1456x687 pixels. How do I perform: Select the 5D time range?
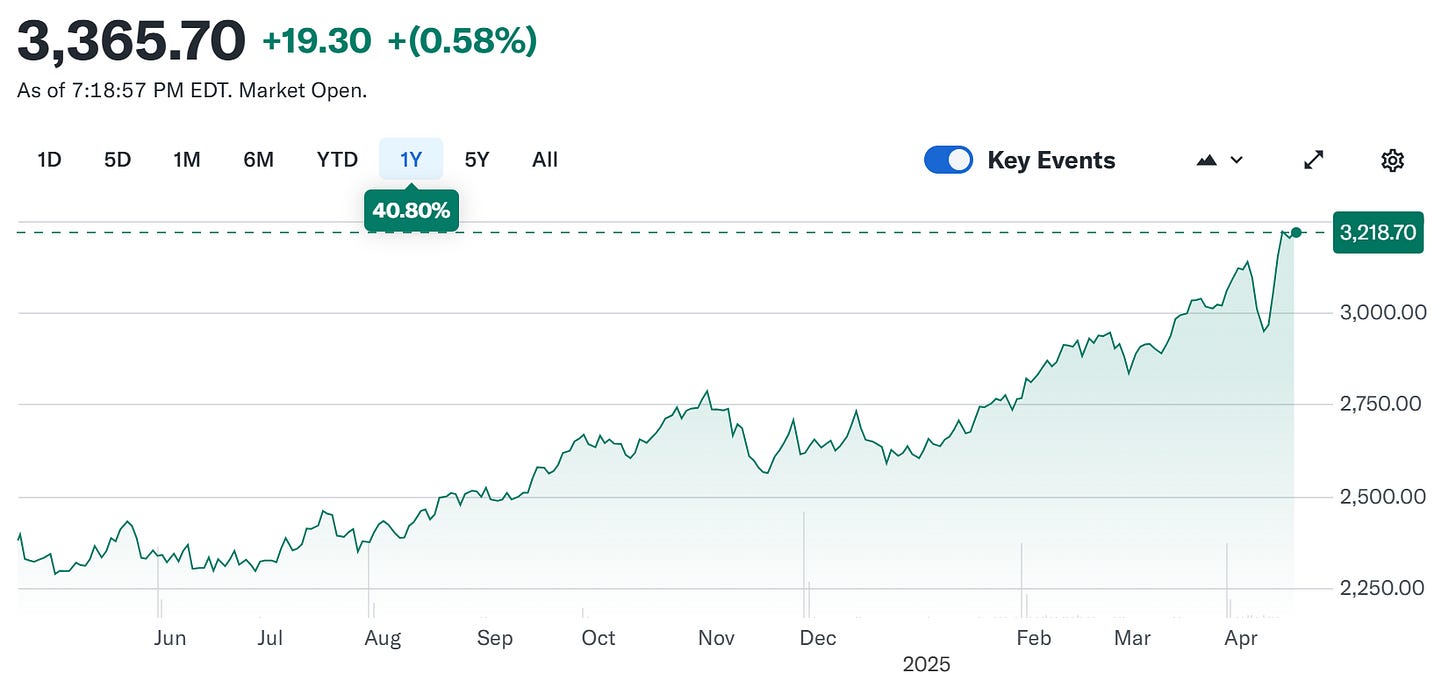[x=118, y=160]
